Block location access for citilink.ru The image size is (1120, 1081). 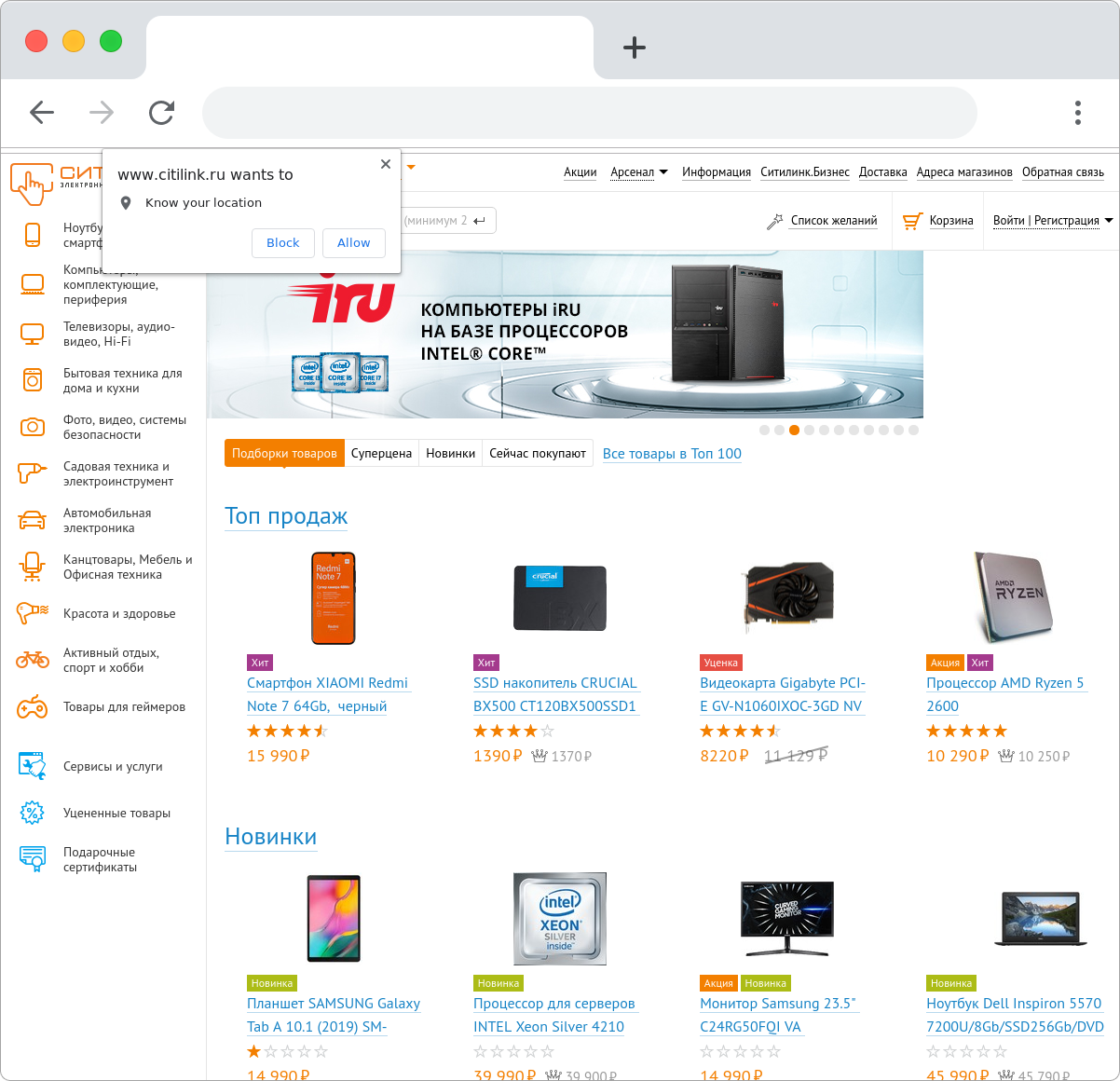pyautogui.click(x=283, y=242)
